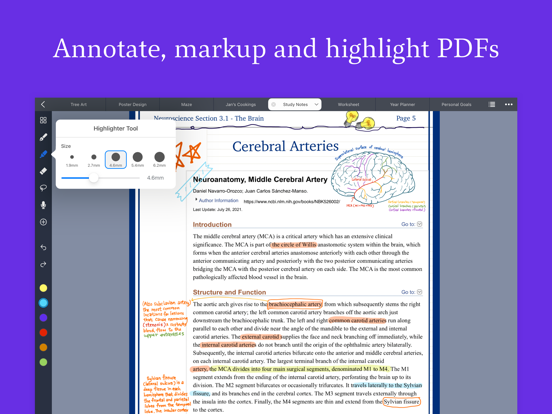Choose the orange color swatch
The image size is (552, 414).
(x=43, y=347)
